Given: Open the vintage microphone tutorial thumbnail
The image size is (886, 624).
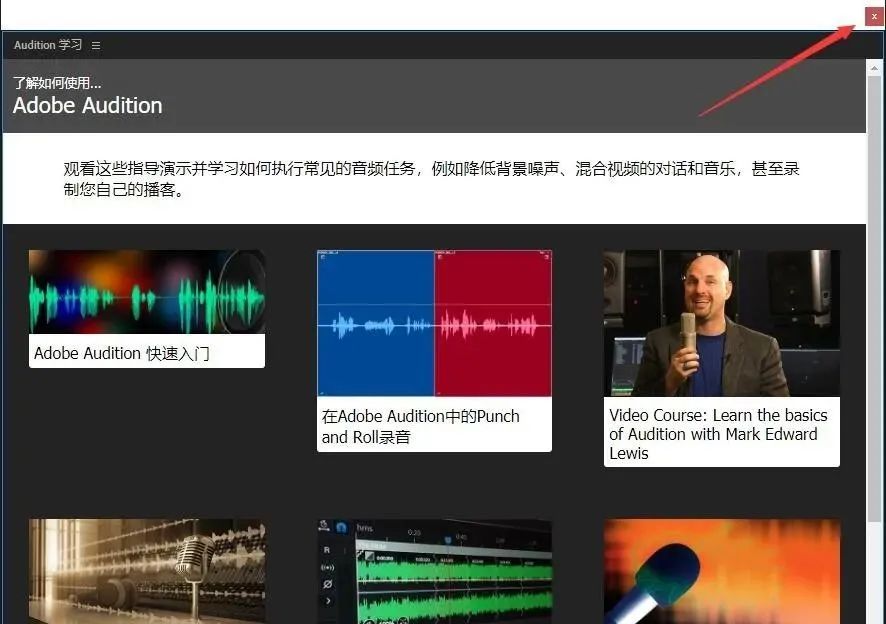Looking at the screenshot, I should click(x=146, y=572).
